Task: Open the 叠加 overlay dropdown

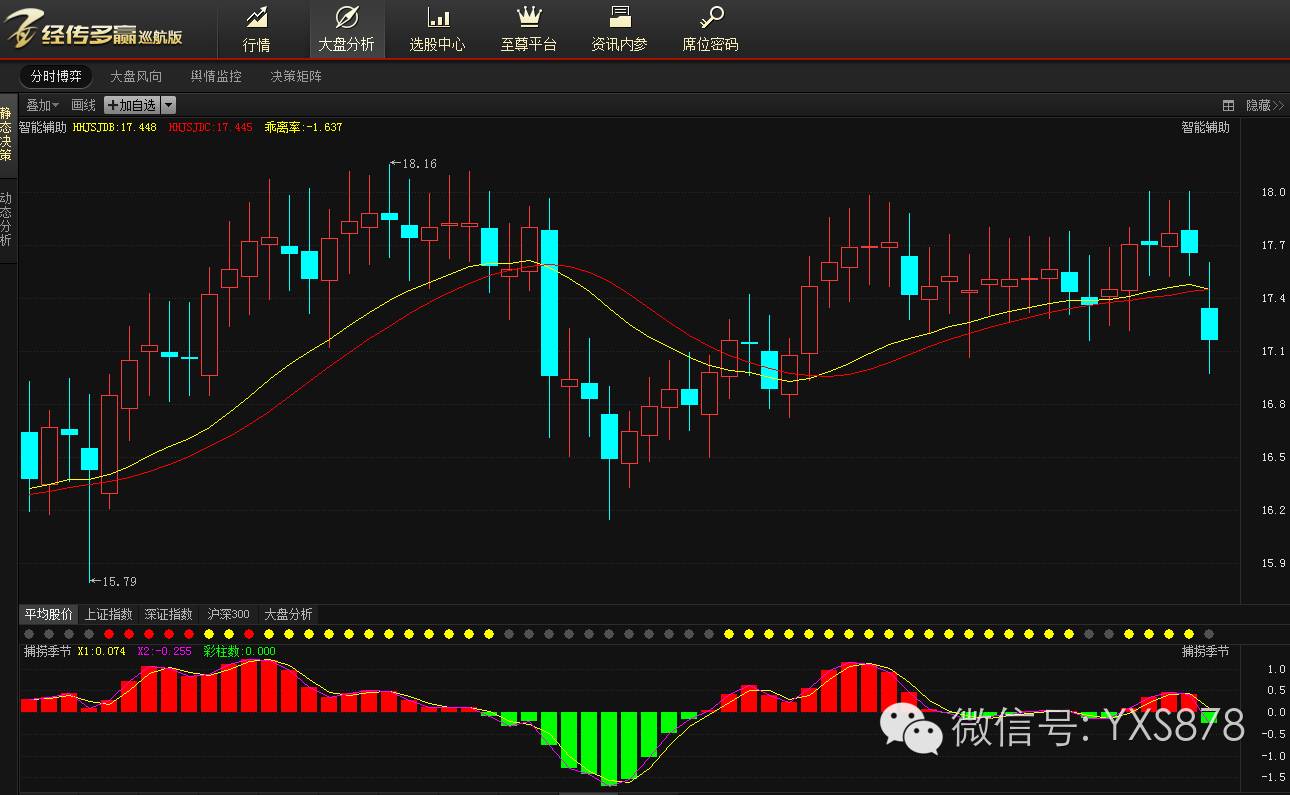Action: [42, 105]
